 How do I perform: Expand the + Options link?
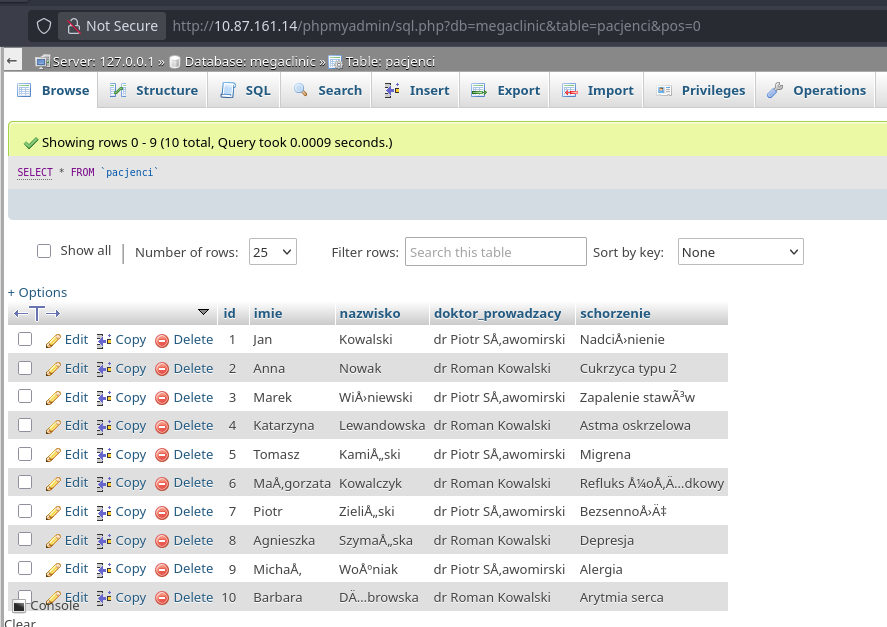(x=38, y=293)
